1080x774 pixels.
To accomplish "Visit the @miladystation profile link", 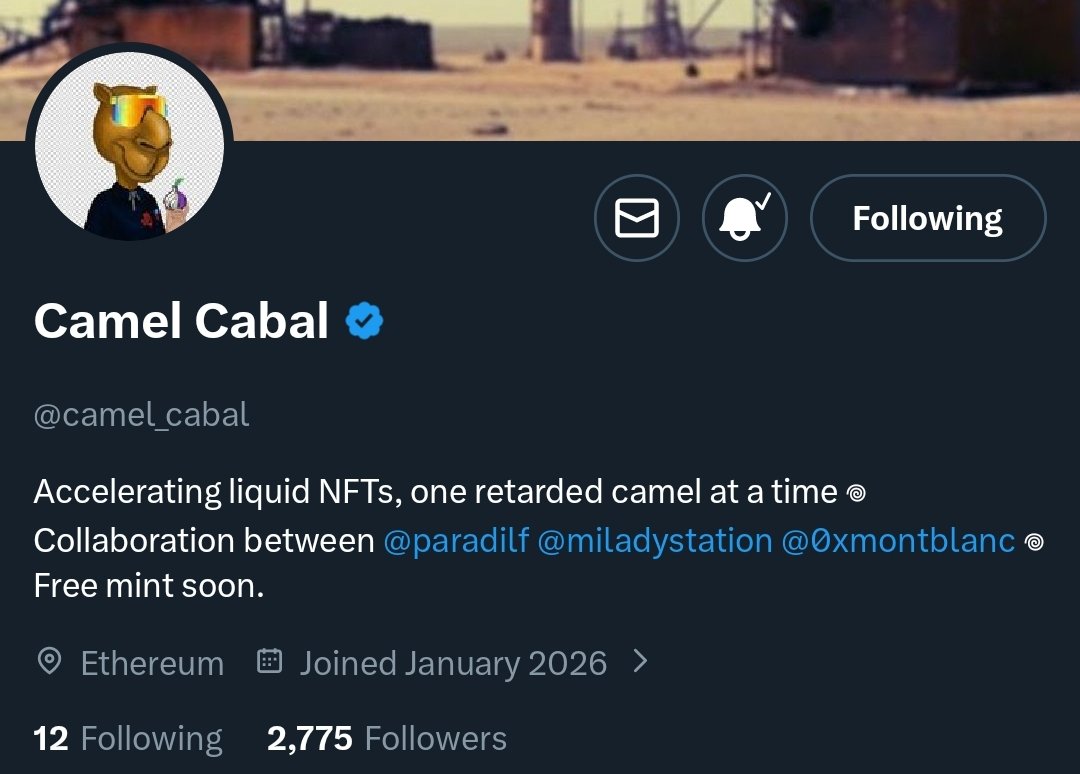I will [x=655, y=541].
